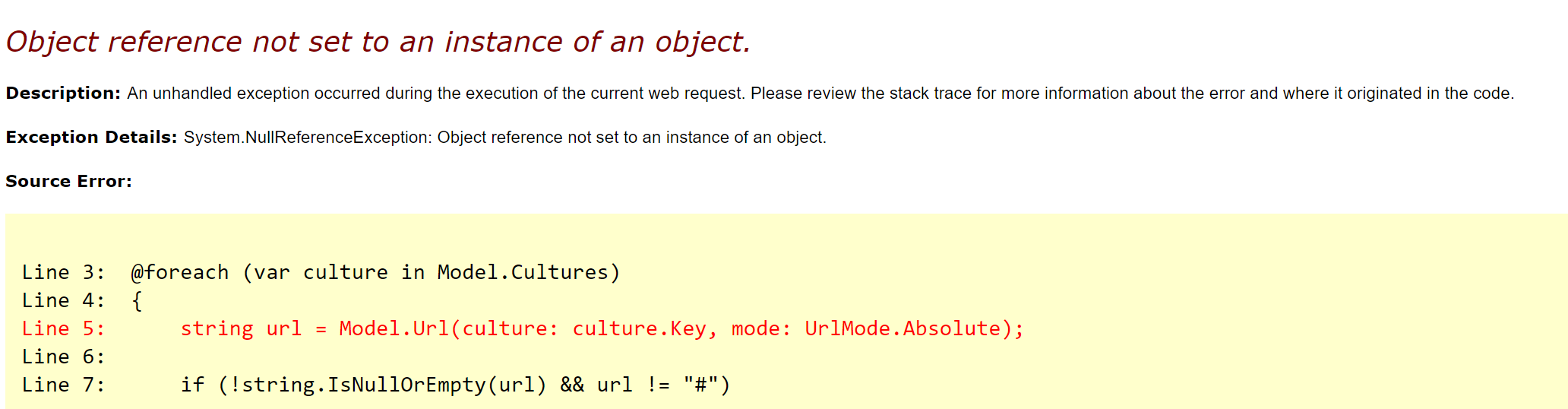This screenshot has height=409, width=1568.
Task: Click 'string url' in the red line
Action: (x=241, y=328)
